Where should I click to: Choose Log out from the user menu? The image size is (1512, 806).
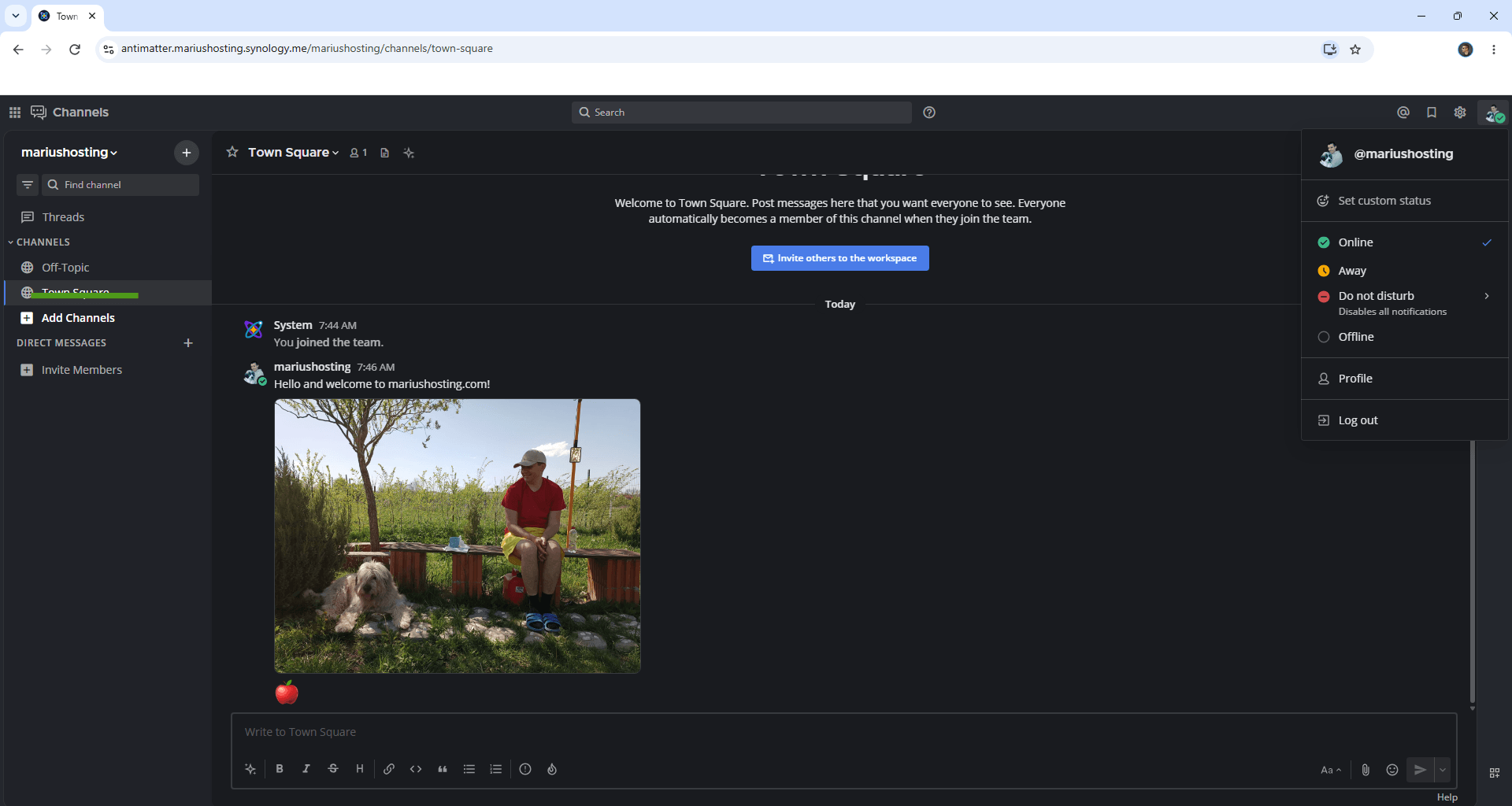point(1405,420)
